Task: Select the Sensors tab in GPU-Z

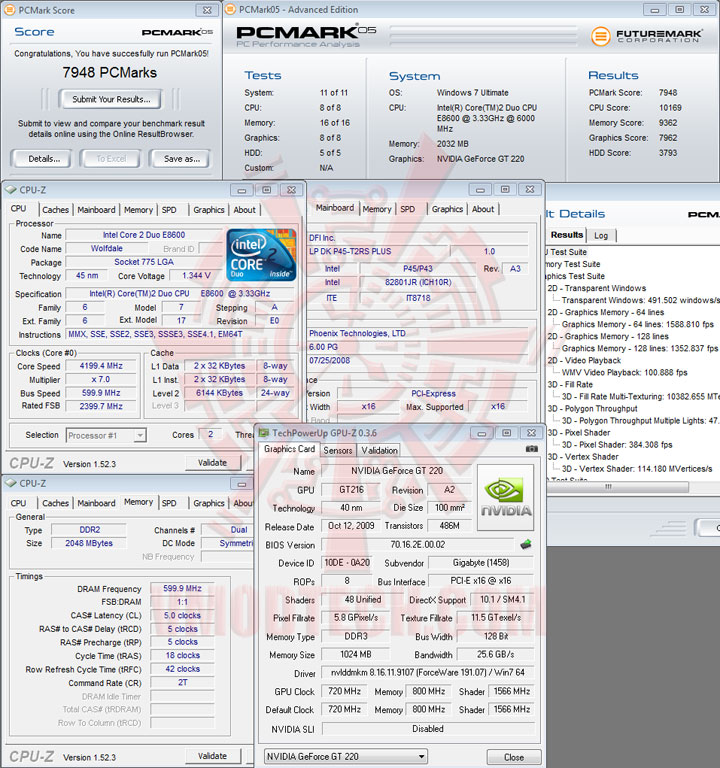Action: pyautogui.click(x=338, y=450)
